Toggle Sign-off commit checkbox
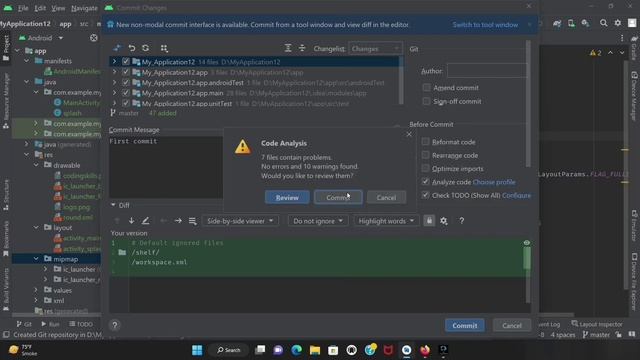640x360 pixels. point(426,101)
